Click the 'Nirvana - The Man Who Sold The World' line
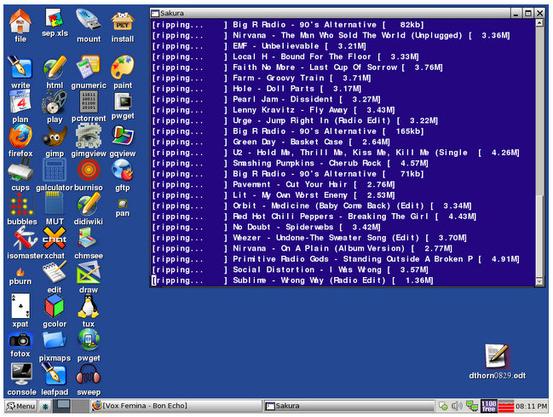The image size is (553, 417). (331, 36)
